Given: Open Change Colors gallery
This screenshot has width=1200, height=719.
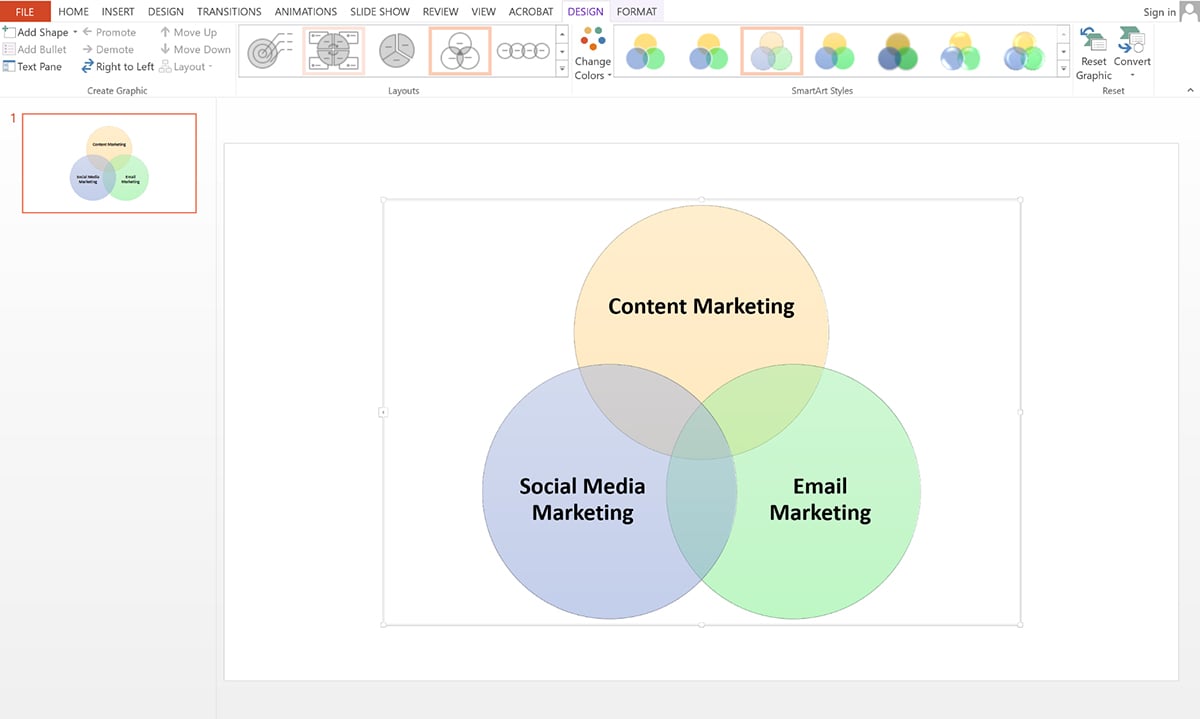Looking at the screenshot, I should click(x=592, y=55).
